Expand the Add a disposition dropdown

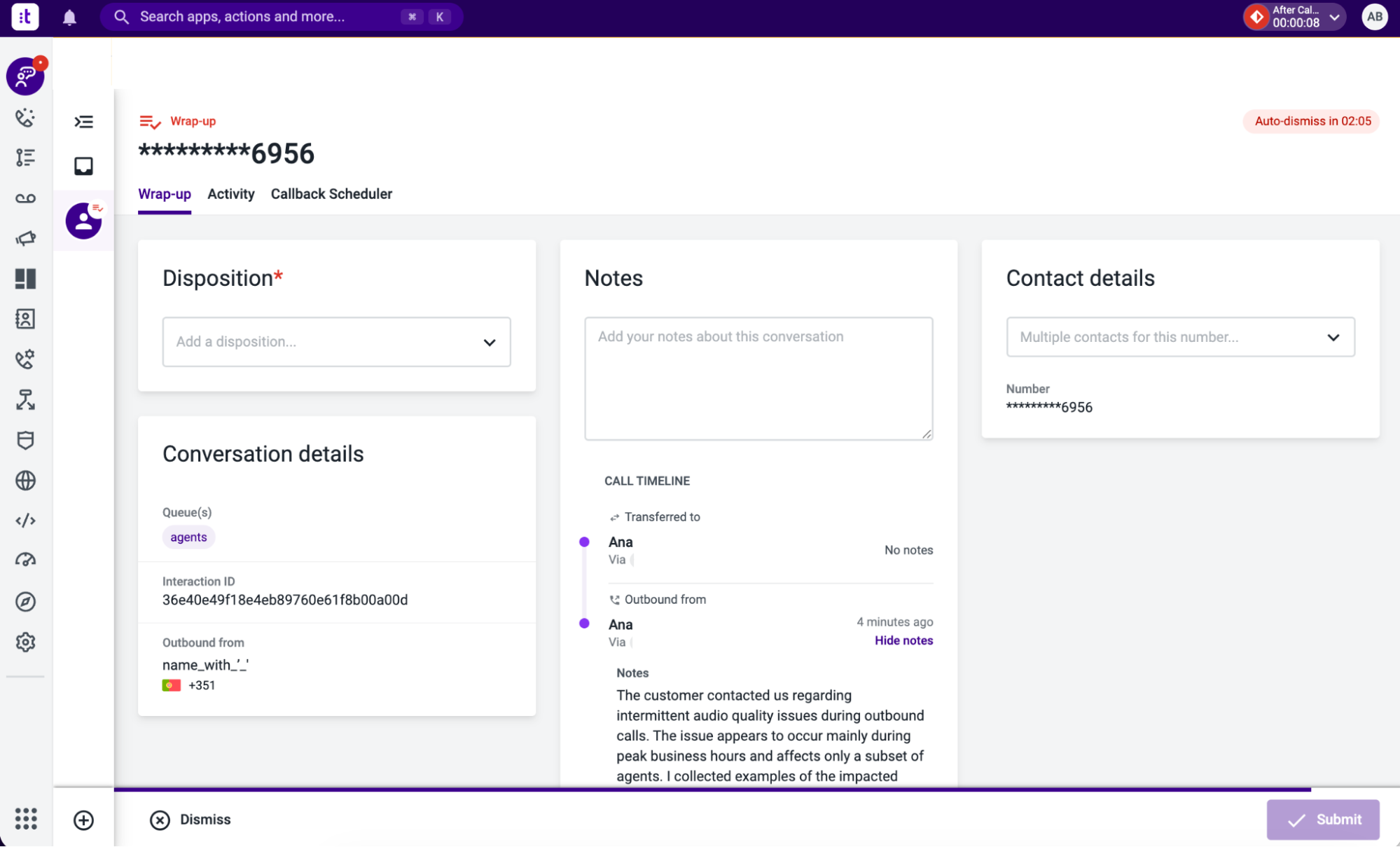(x=336, y=342)
